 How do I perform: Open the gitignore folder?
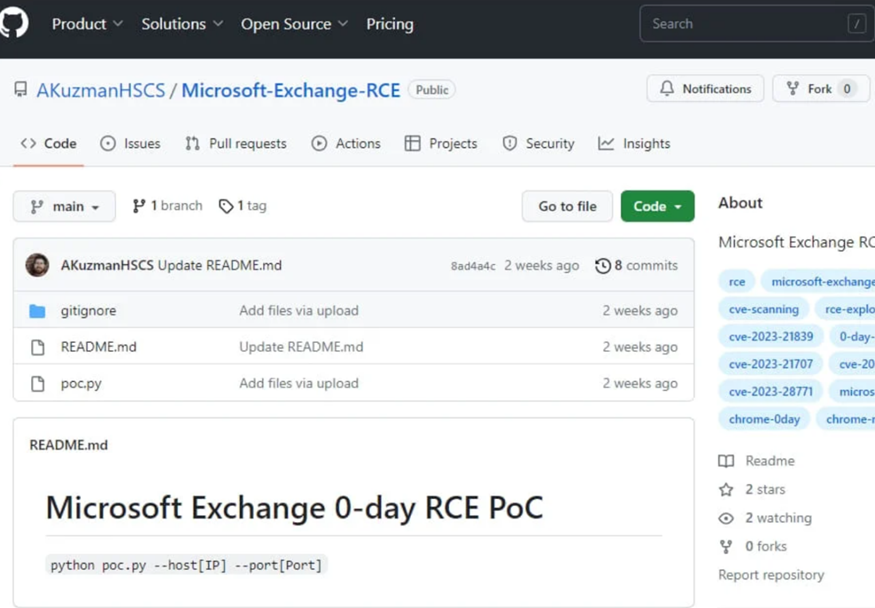(88, 311)
